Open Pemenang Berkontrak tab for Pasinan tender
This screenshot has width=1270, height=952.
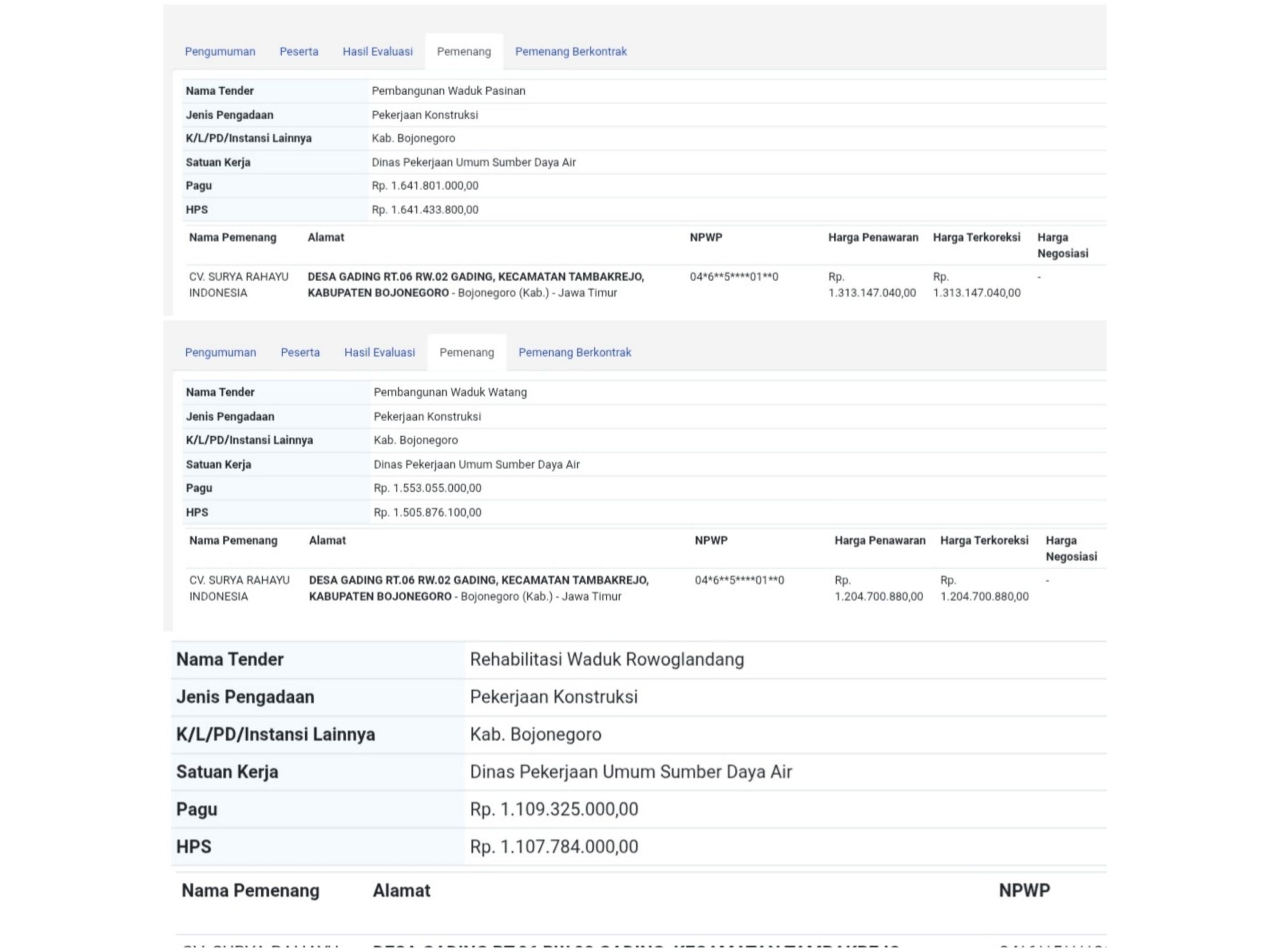pyautogui.click(x=571, y=52)
